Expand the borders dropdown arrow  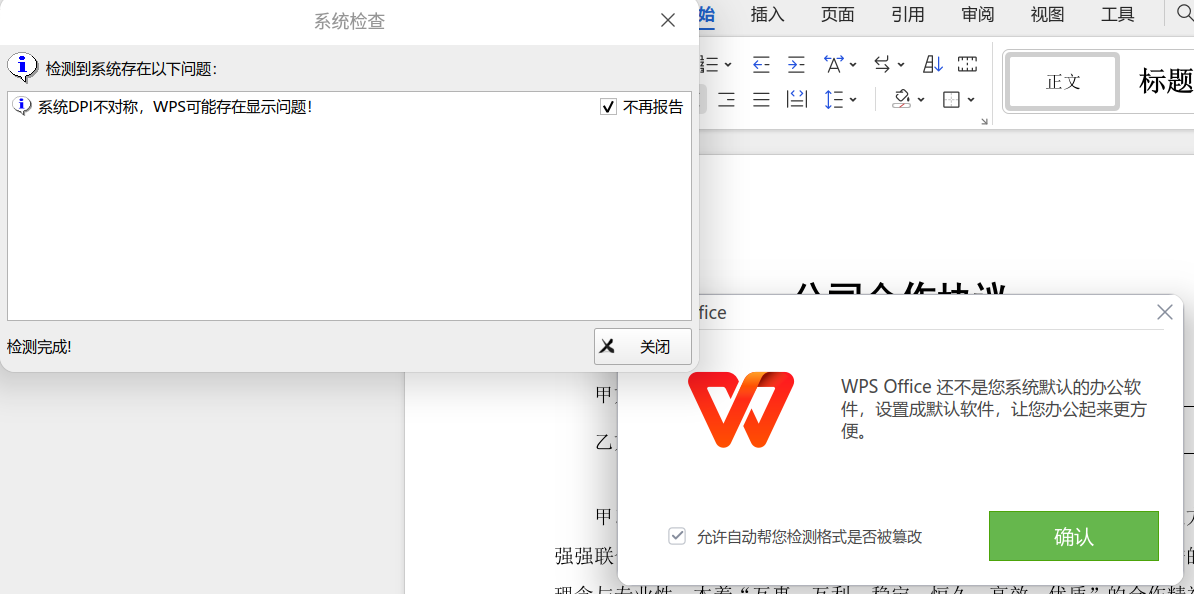pyautogui.click(x=971, y=100)
